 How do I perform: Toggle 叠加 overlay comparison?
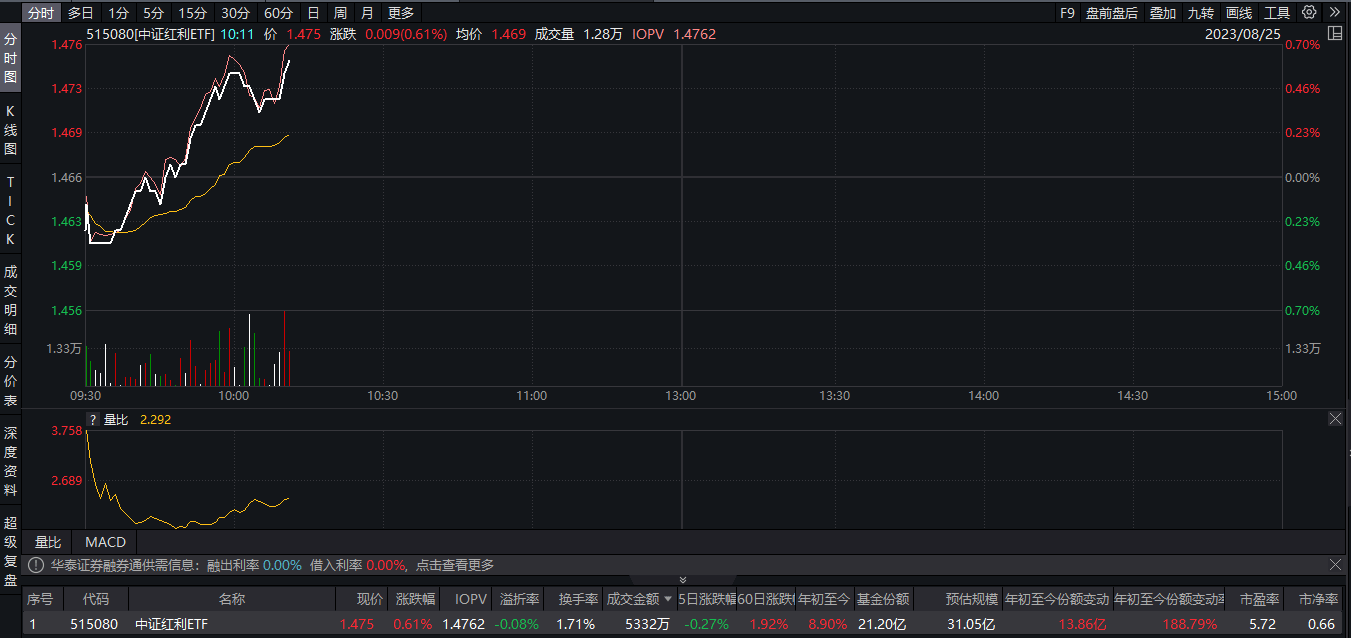pos(1162,13)
